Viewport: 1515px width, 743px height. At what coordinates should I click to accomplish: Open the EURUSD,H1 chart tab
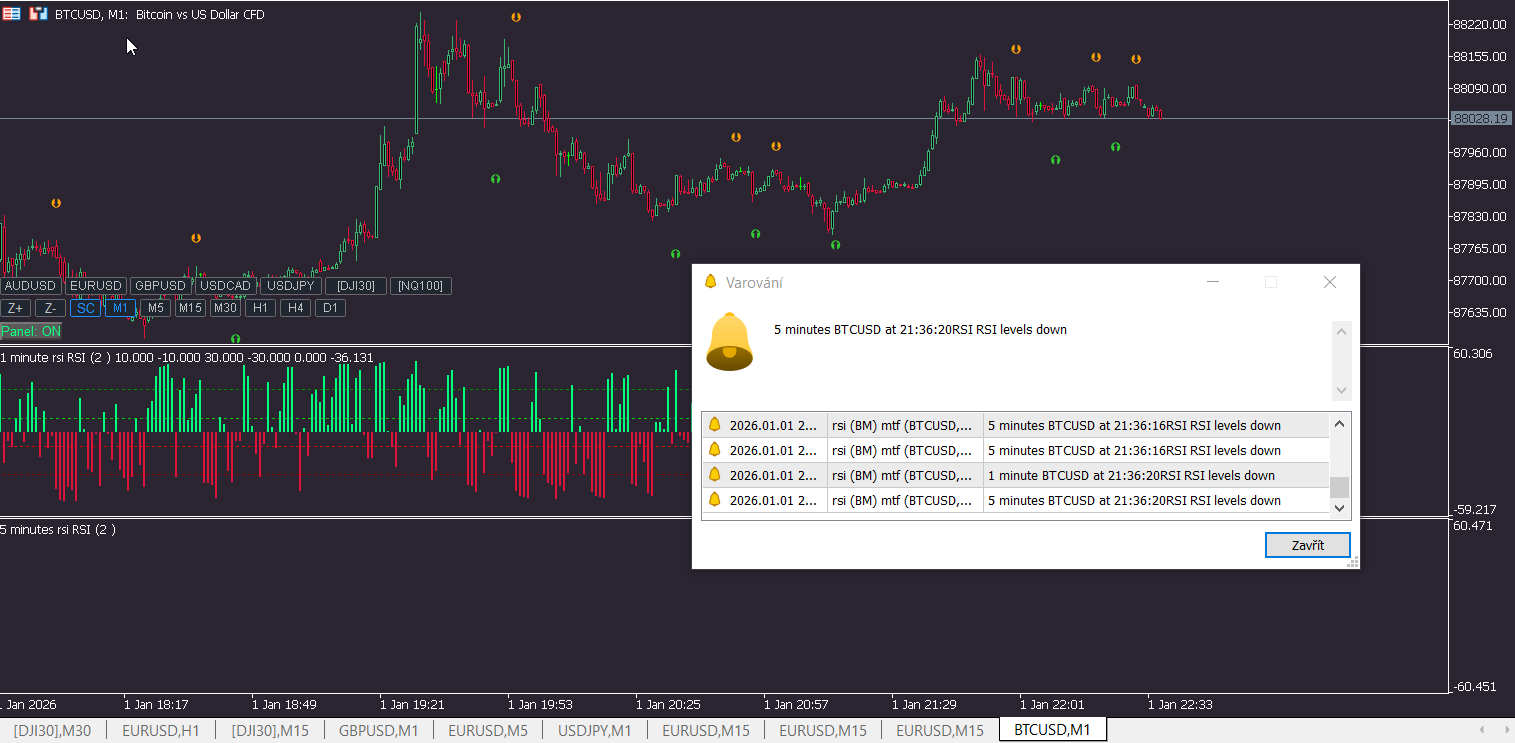pyautogui.click(x=161, y=731)
